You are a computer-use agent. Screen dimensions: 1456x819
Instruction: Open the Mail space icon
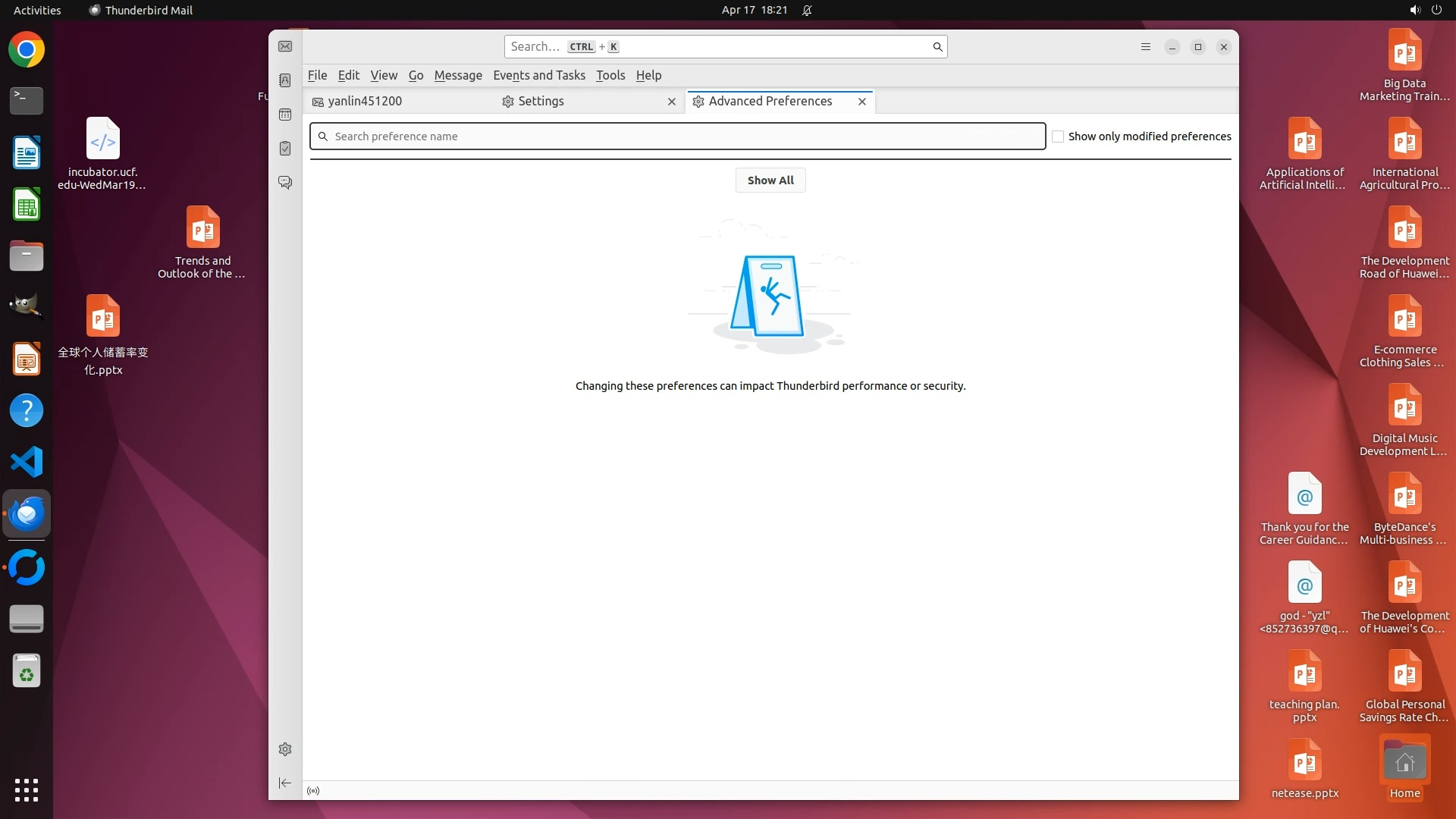285,47
